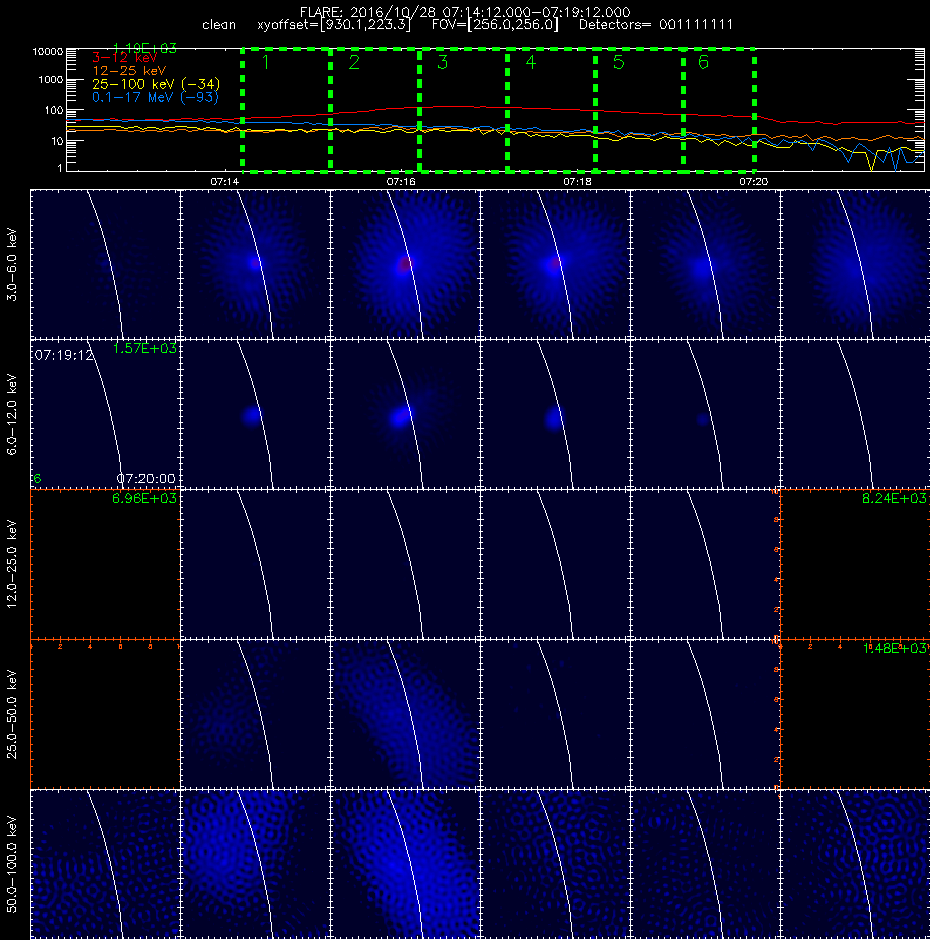Click the 25.0-50.0 keV row label
930x940 pixels.
(12, 714)
